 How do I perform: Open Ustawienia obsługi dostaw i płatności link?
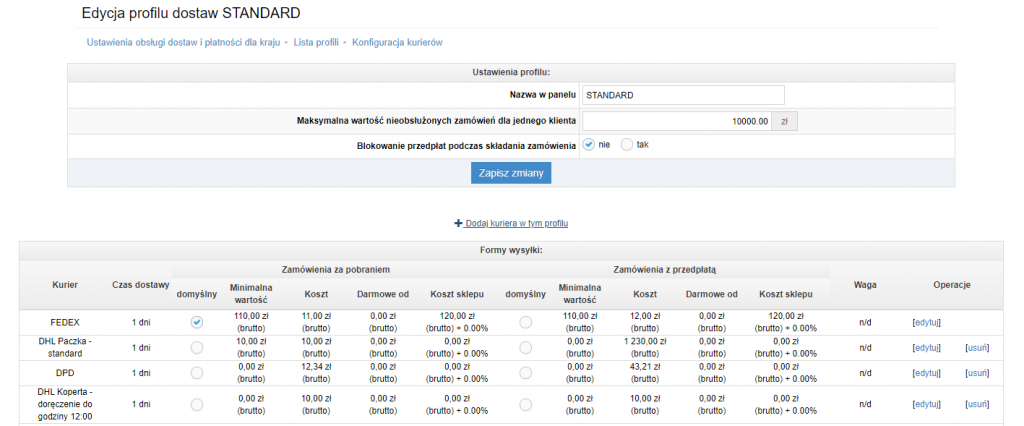pyautogui.click(x=183, y=43)
